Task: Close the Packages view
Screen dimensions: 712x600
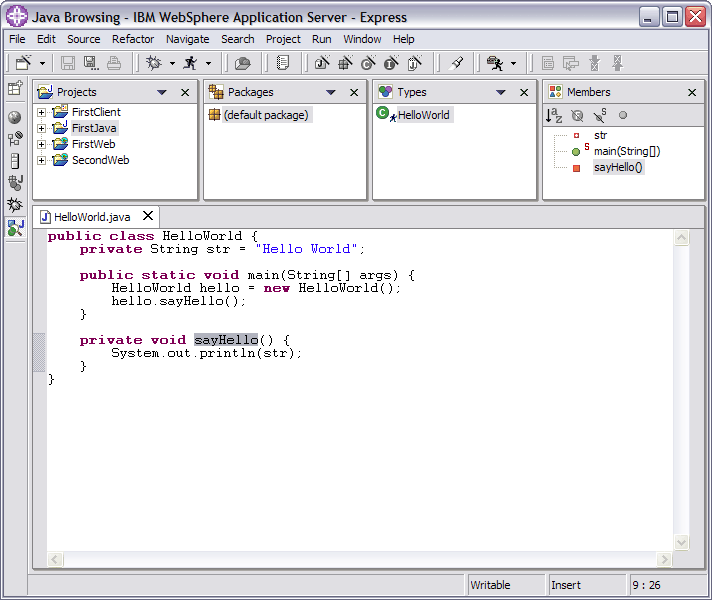Action: [354, 93]
